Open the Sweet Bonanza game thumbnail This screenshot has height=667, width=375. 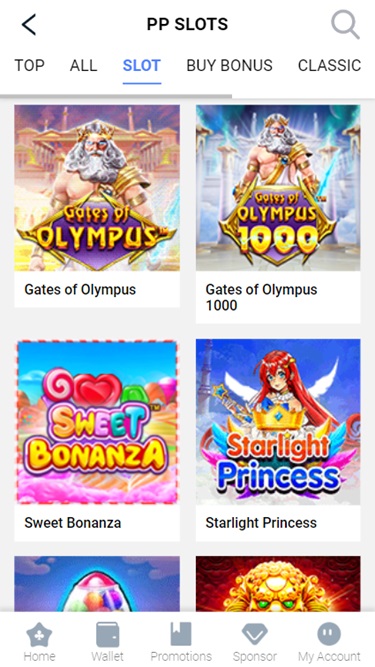click(97, 422)
